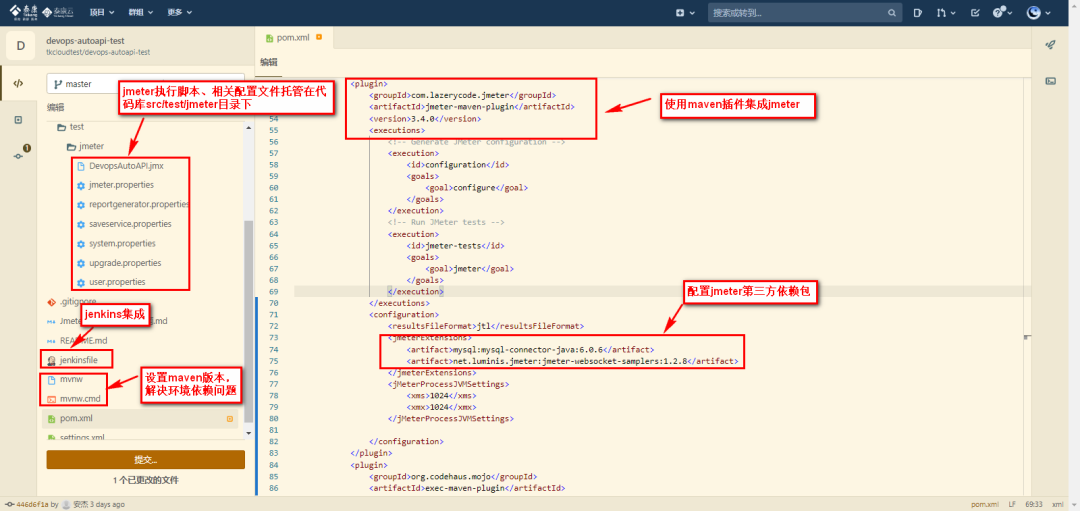Click the gear icon beside jmeter.properties
This screenshot has height=511, width=1080.
81,185
